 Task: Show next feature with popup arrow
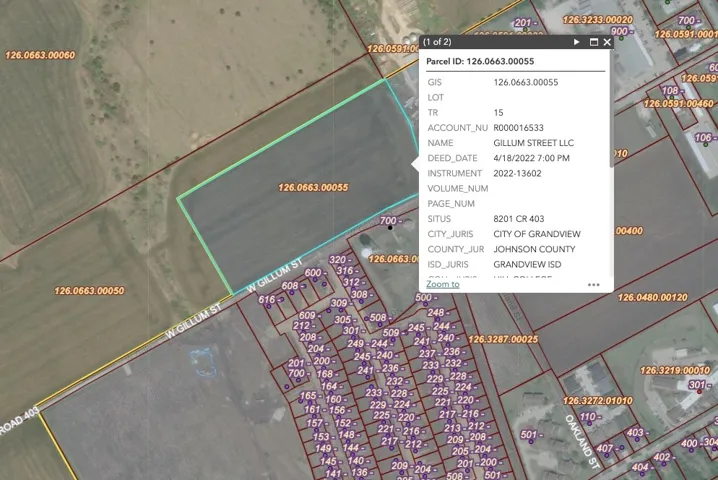pos(577,42)
